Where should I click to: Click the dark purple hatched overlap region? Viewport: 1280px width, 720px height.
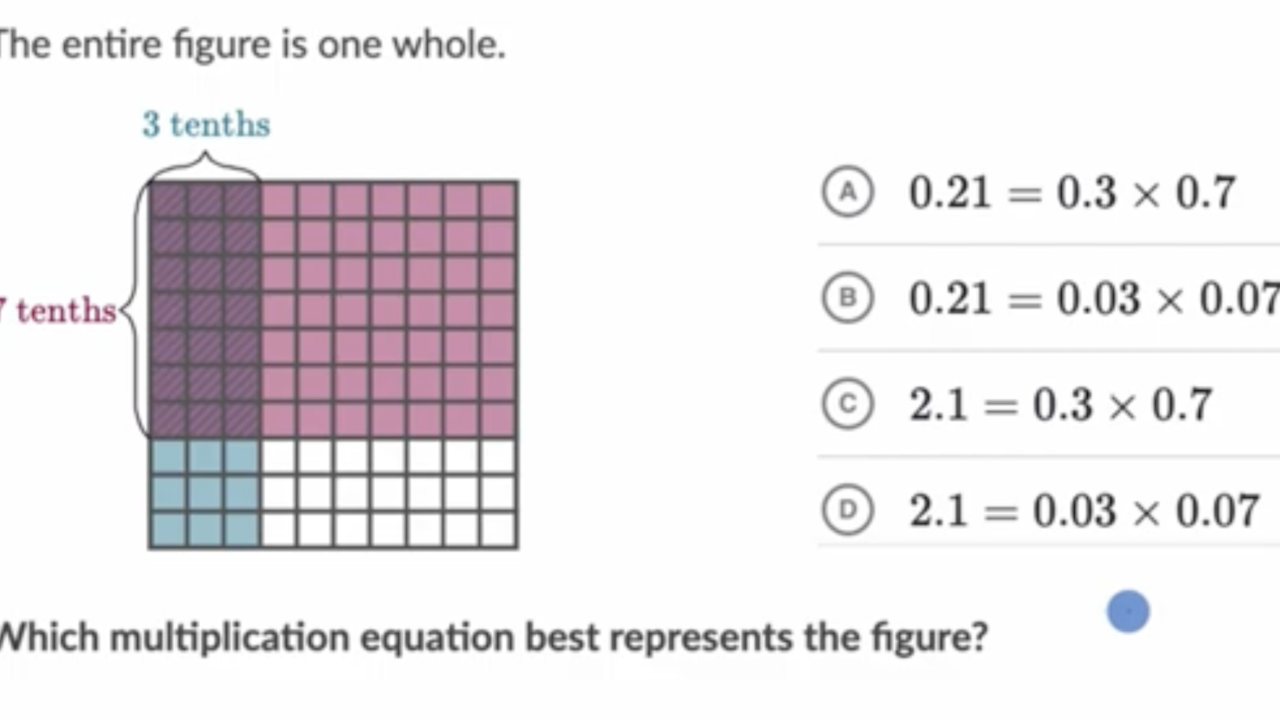click(x=205, y=310)
